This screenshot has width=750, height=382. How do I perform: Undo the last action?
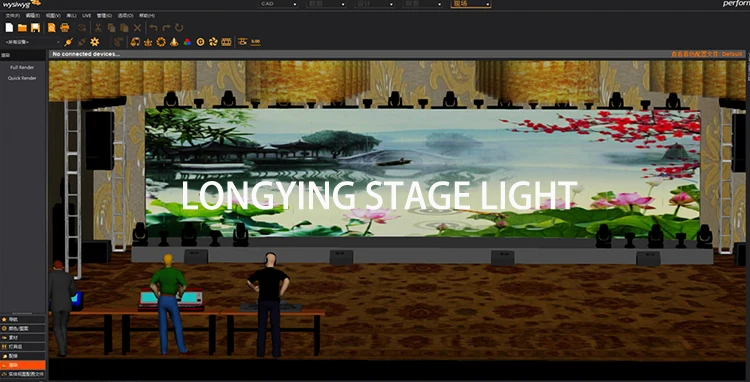coord(153,28)
